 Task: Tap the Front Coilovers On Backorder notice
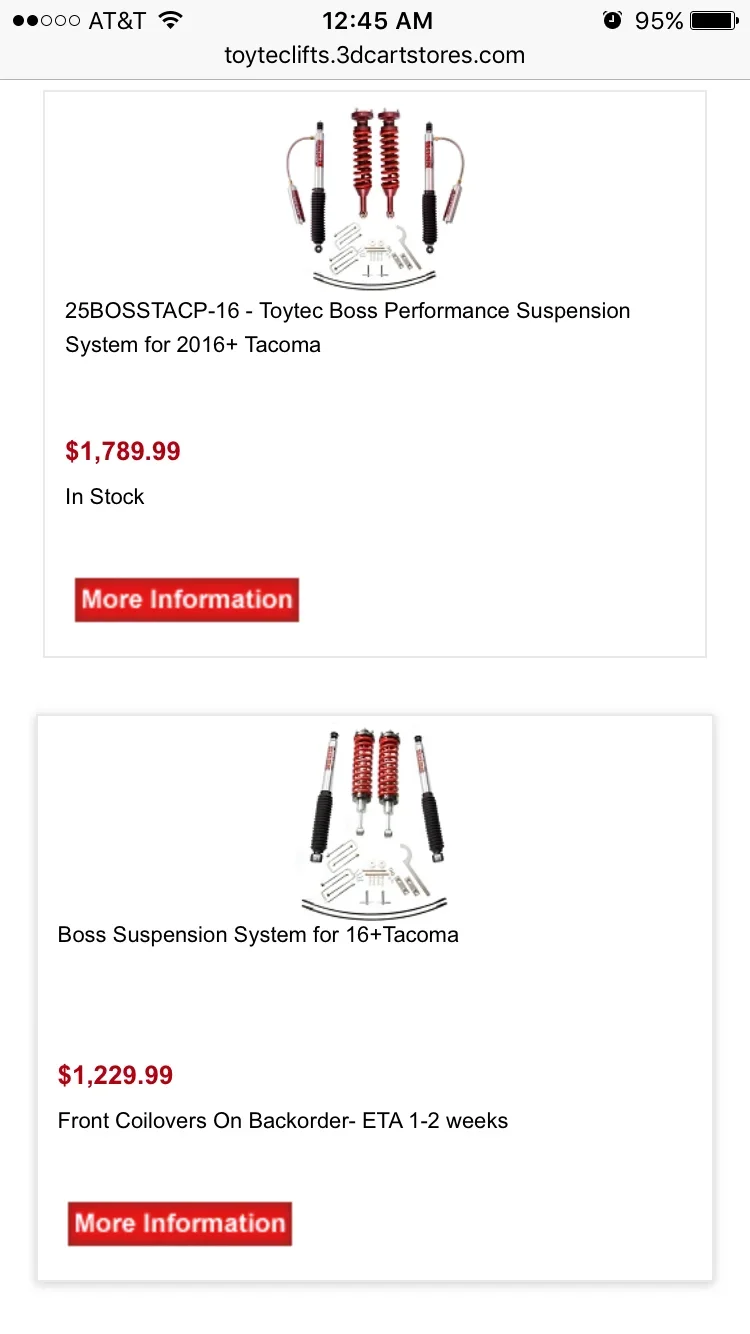pos(283,1121)
